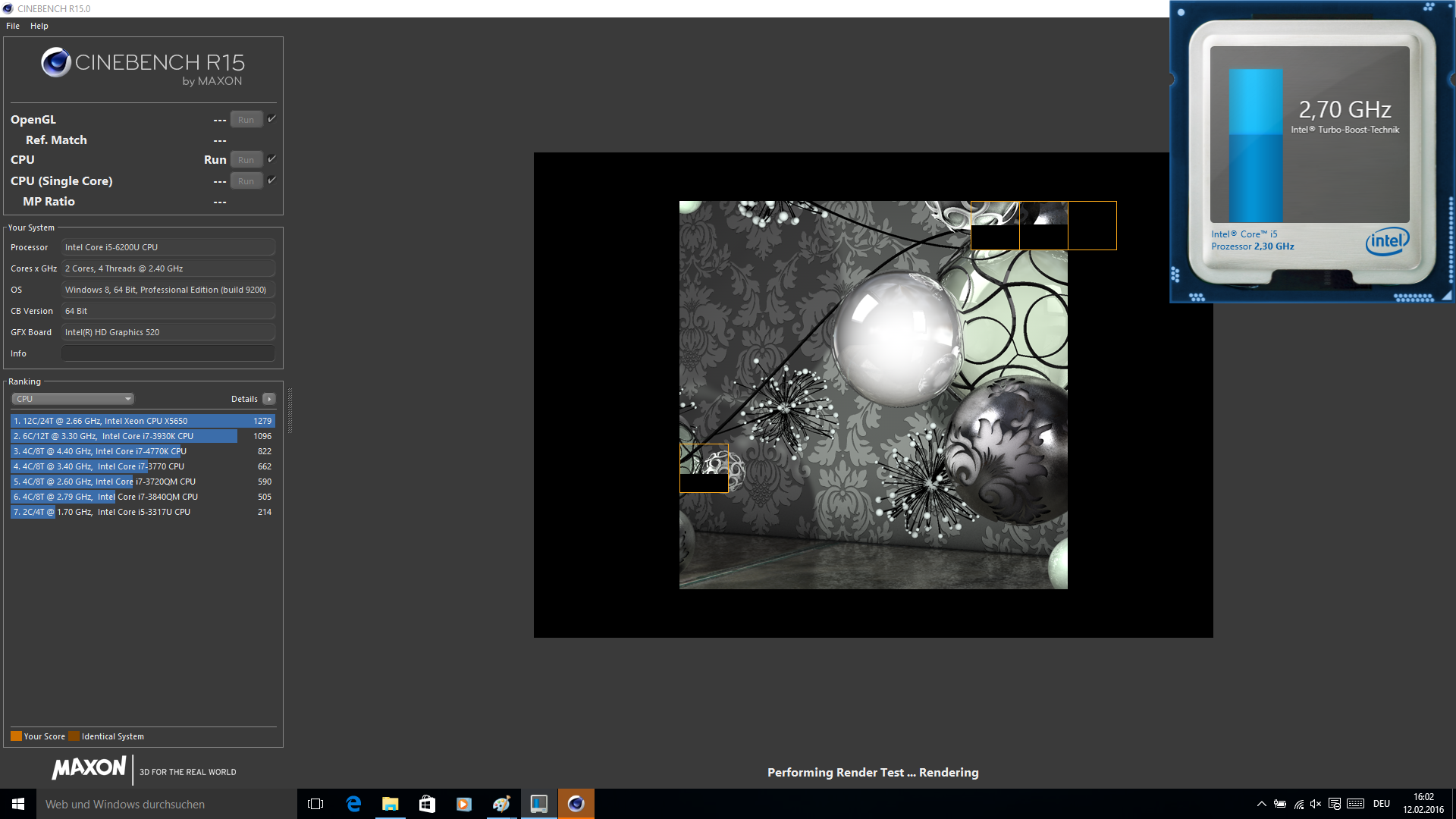Viewport: 1456px width, 819px height.
Task: Show hidden system tray icons
Action: click(1262, 804)
